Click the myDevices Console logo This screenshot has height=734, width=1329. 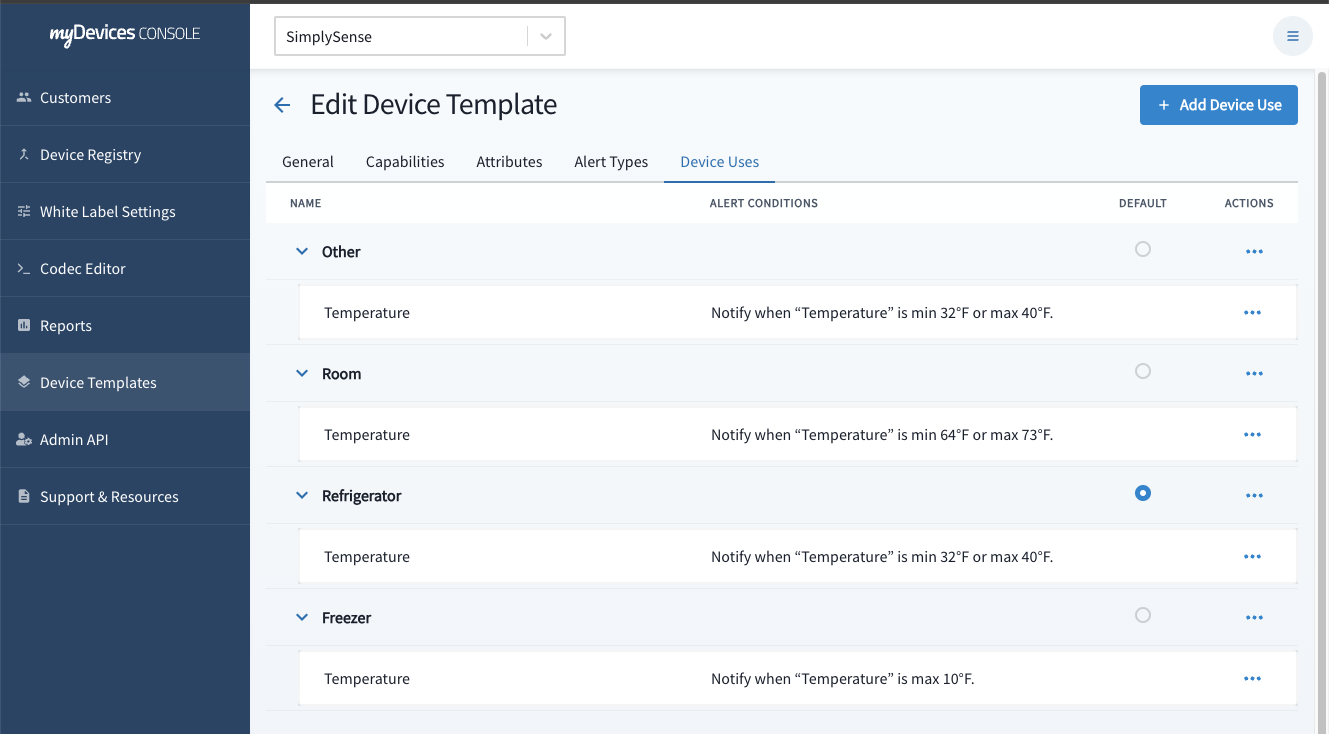[125, 34]
